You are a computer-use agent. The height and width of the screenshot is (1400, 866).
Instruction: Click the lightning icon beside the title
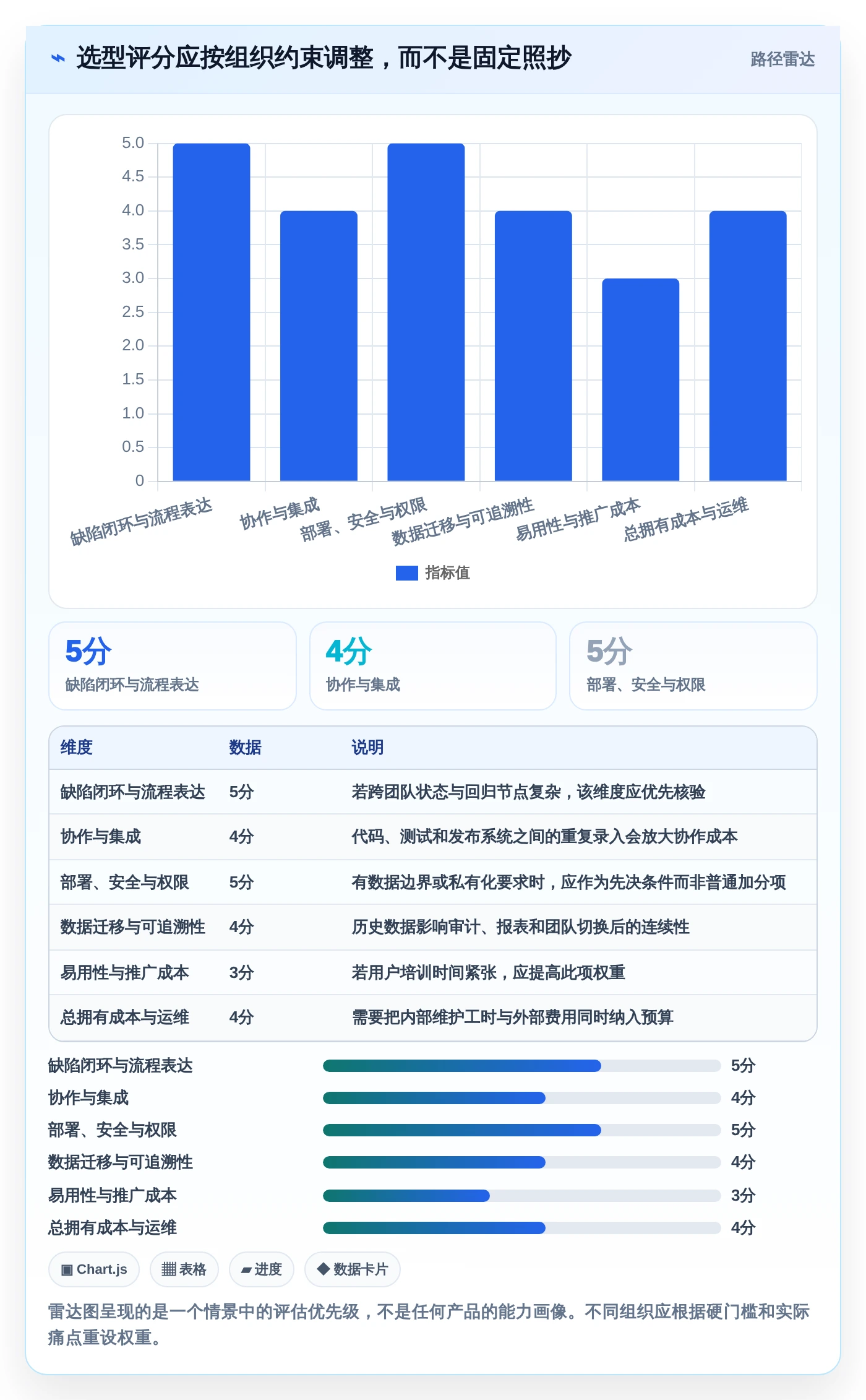click(58, 58)
